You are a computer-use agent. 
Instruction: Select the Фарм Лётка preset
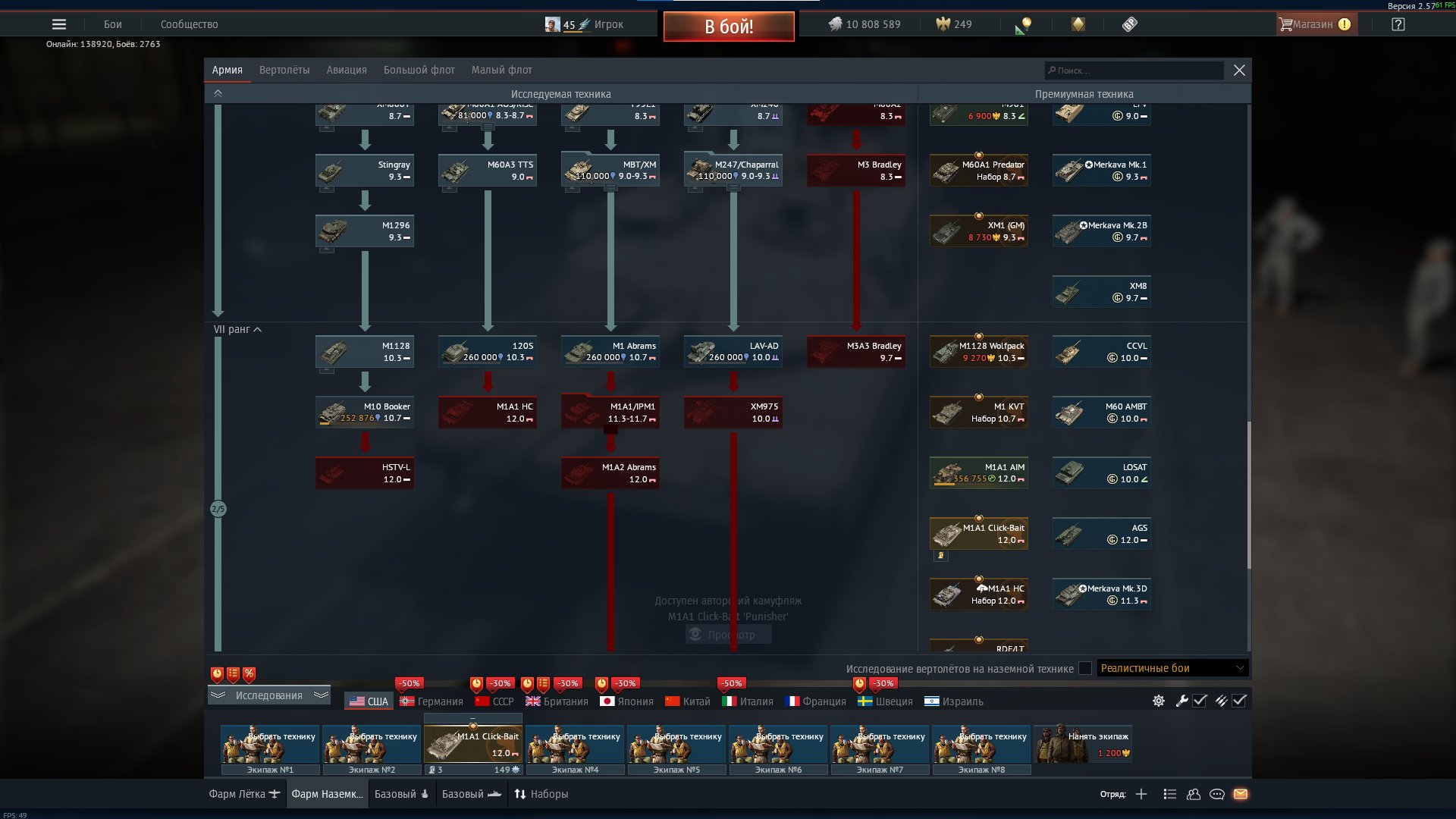[x=244, y=794]
